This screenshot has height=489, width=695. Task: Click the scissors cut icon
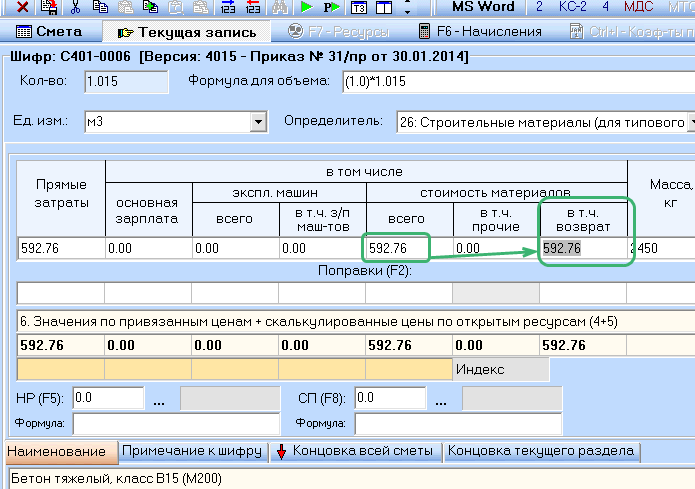pyautogui.click(x=75, y=7)
